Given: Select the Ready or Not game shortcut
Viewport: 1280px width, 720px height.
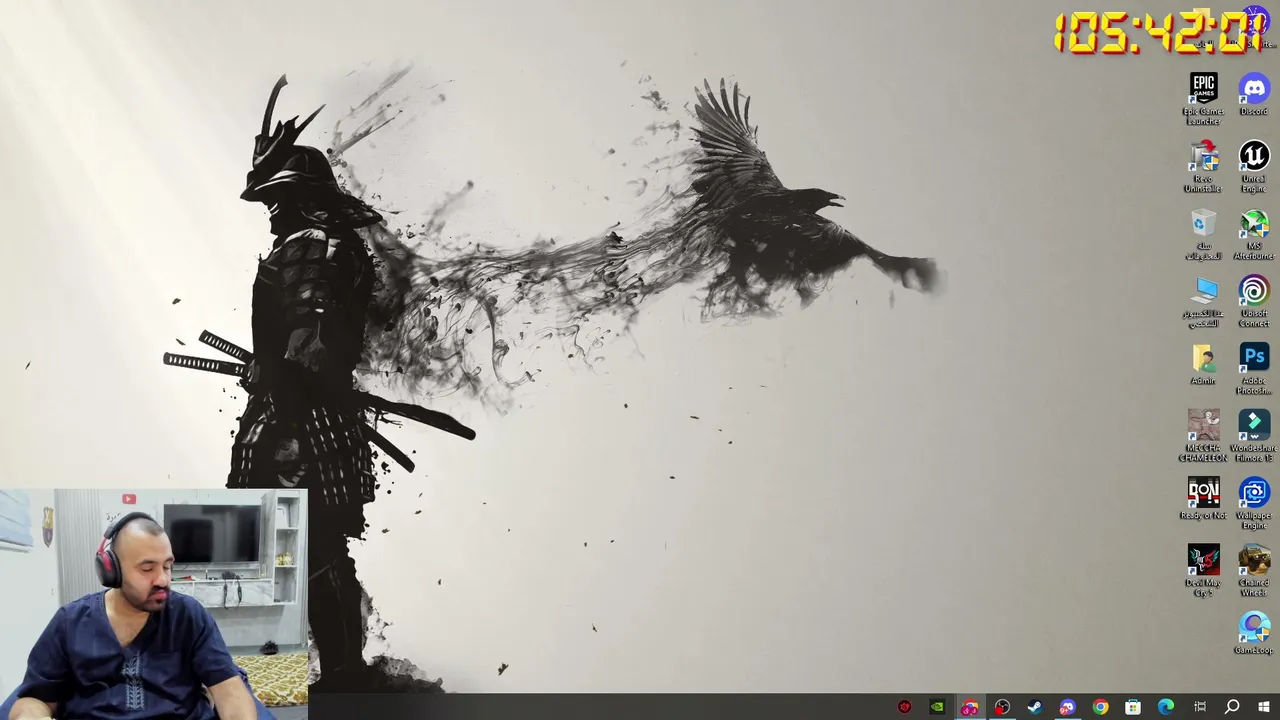Looking at the screenshot, I should pyautogui.click(x=1203, y=499).
